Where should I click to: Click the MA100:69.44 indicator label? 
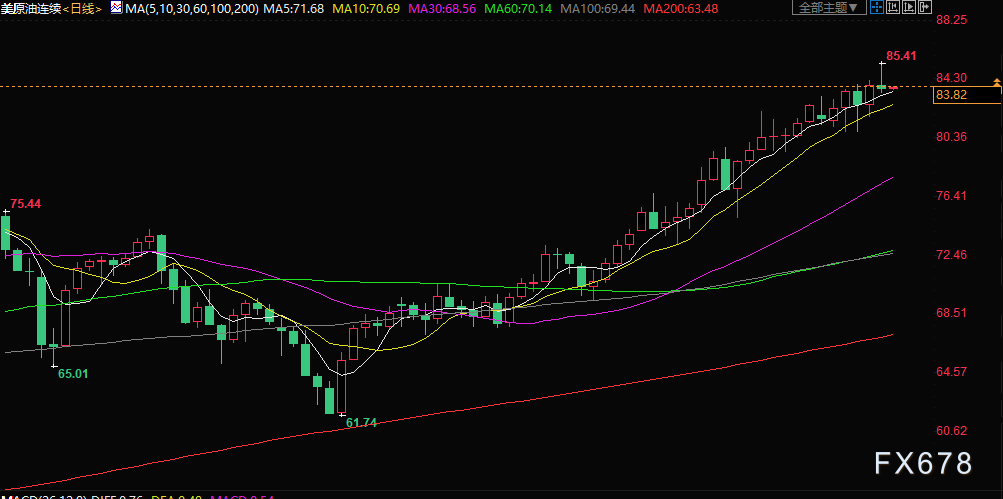pos(599,9)
